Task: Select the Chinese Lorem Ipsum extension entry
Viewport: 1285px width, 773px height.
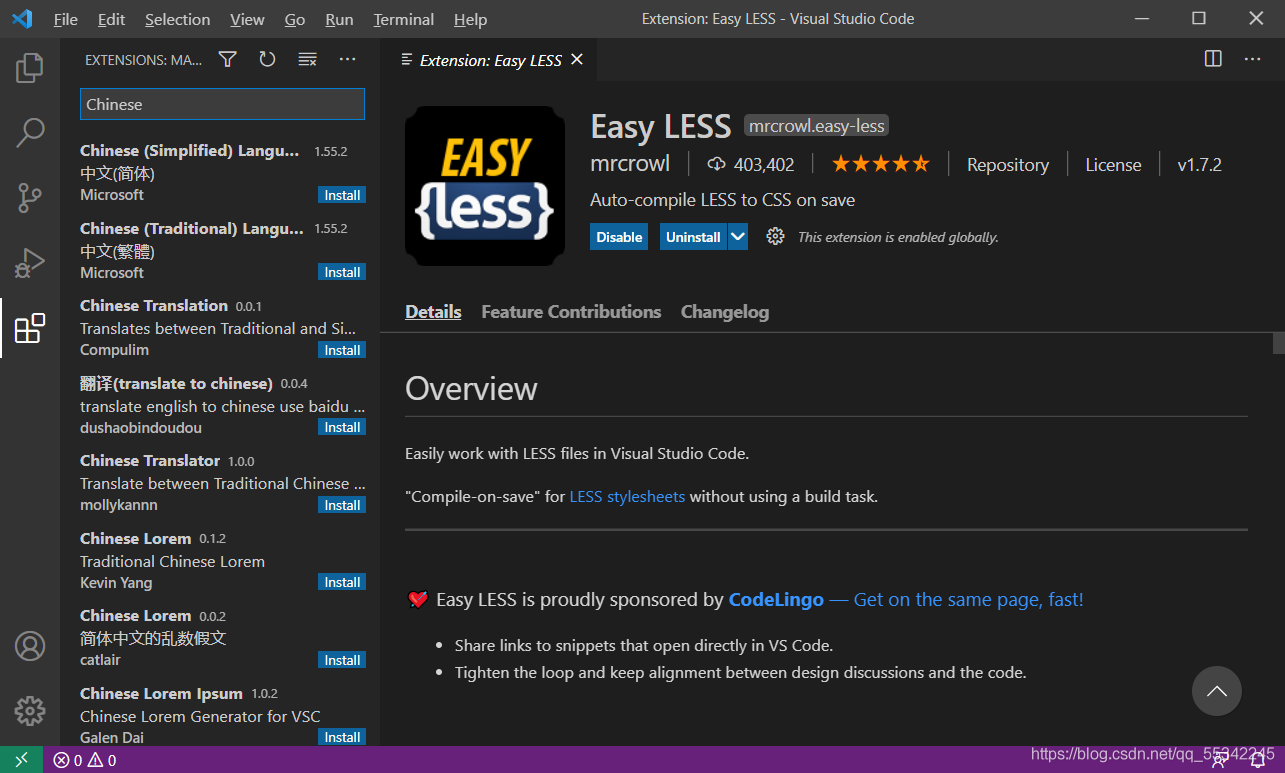Action: [x=222, y=715]
